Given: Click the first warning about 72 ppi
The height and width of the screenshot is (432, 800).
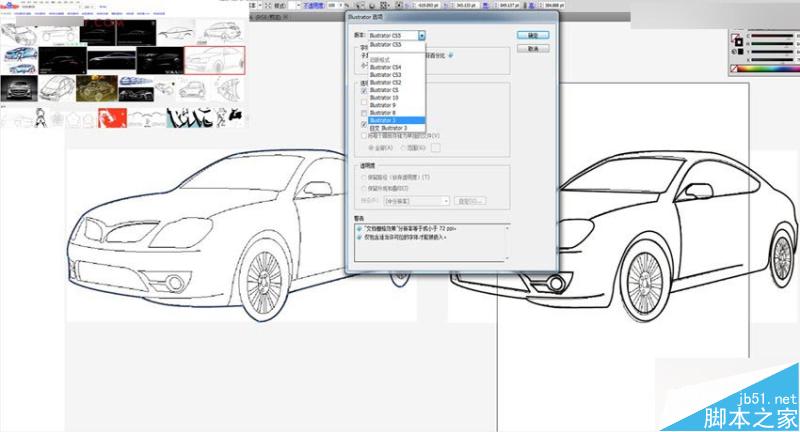Looking at the screenshot, I should pos(411,229).
